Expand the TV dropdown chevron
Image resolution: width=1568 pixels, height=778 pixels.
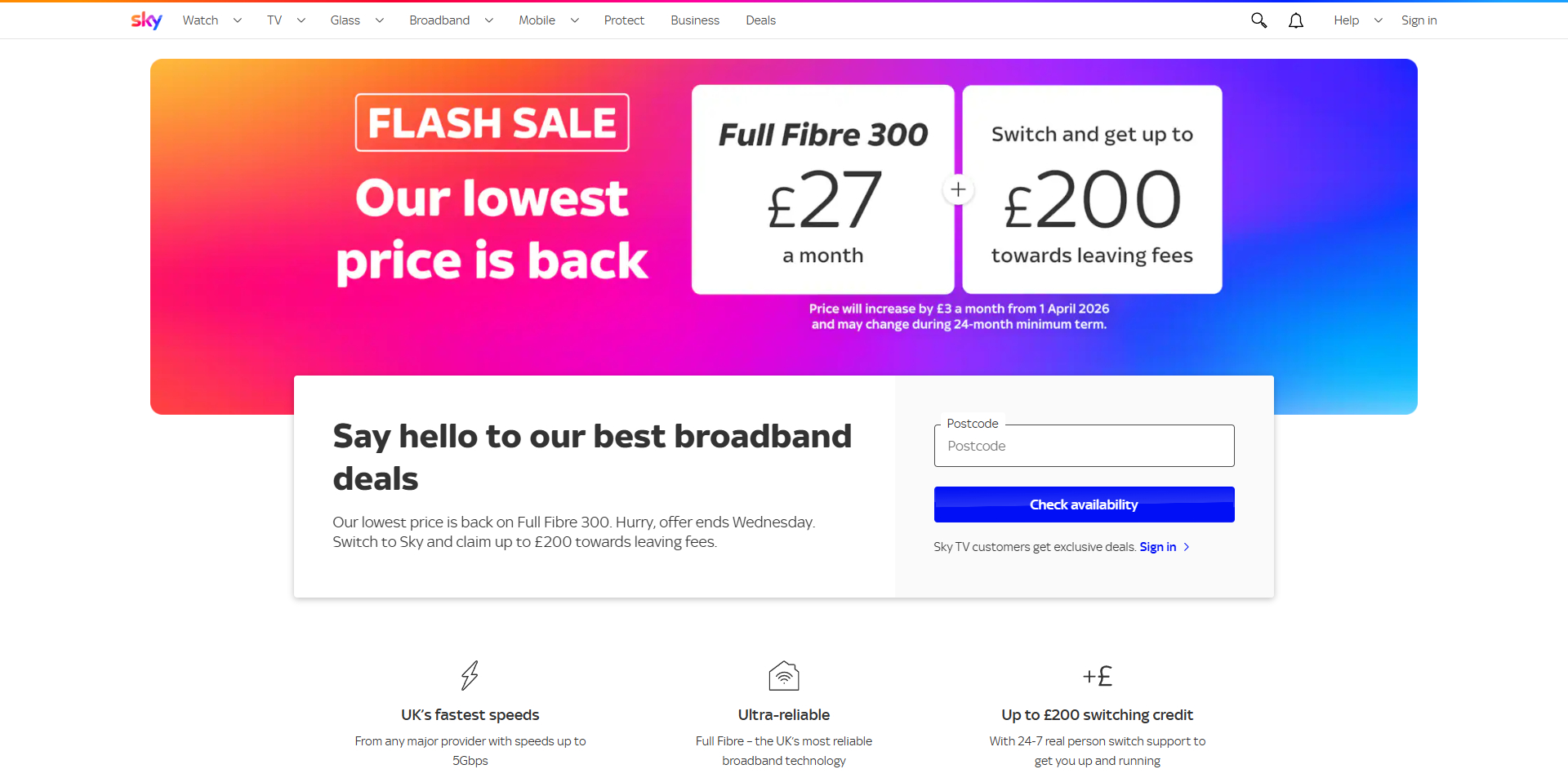(x=301, y=20)
